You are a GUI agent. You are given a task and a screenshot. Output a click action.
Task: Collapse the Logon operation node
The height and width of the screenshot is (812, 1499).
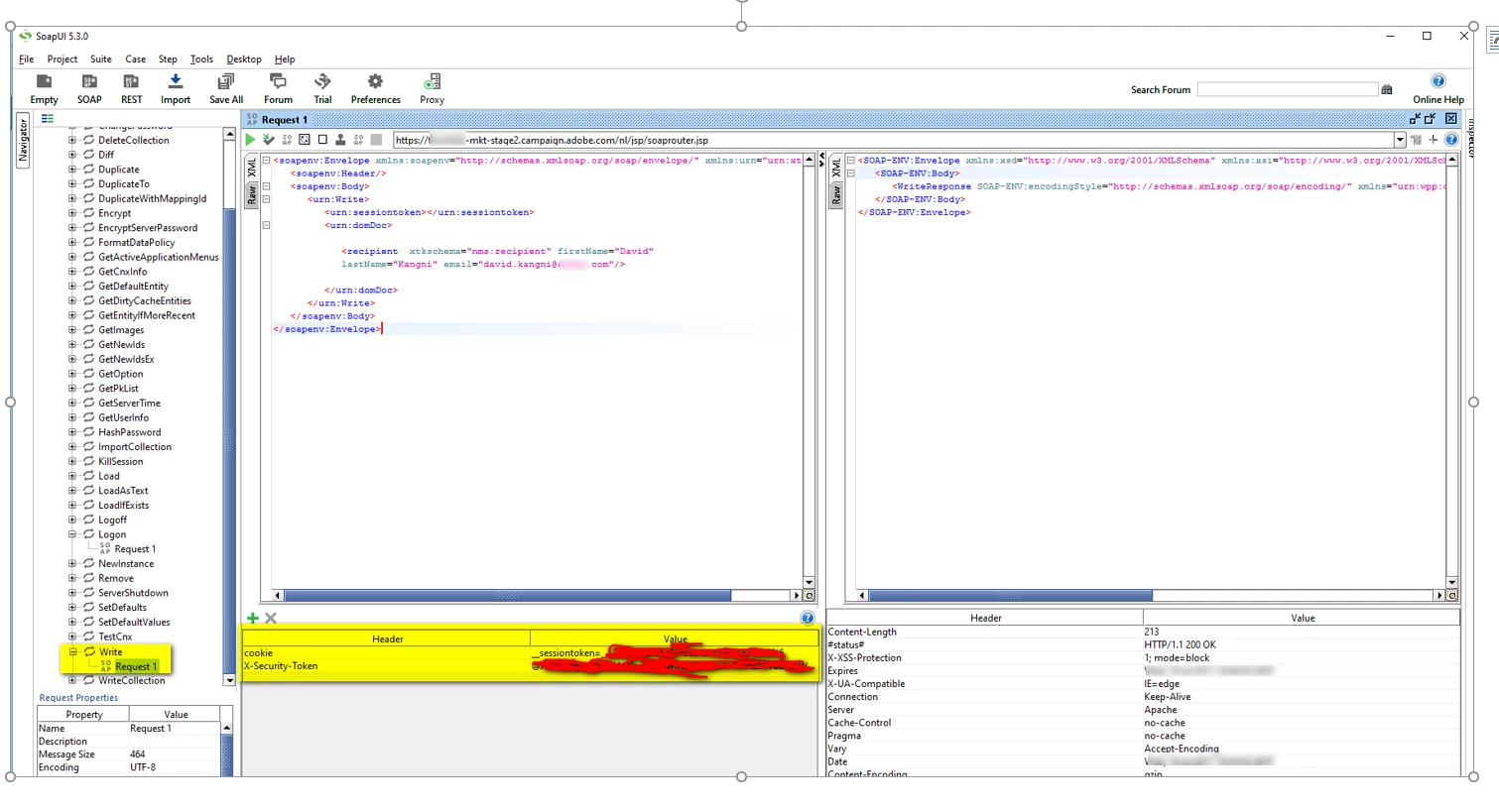(72, 534)
